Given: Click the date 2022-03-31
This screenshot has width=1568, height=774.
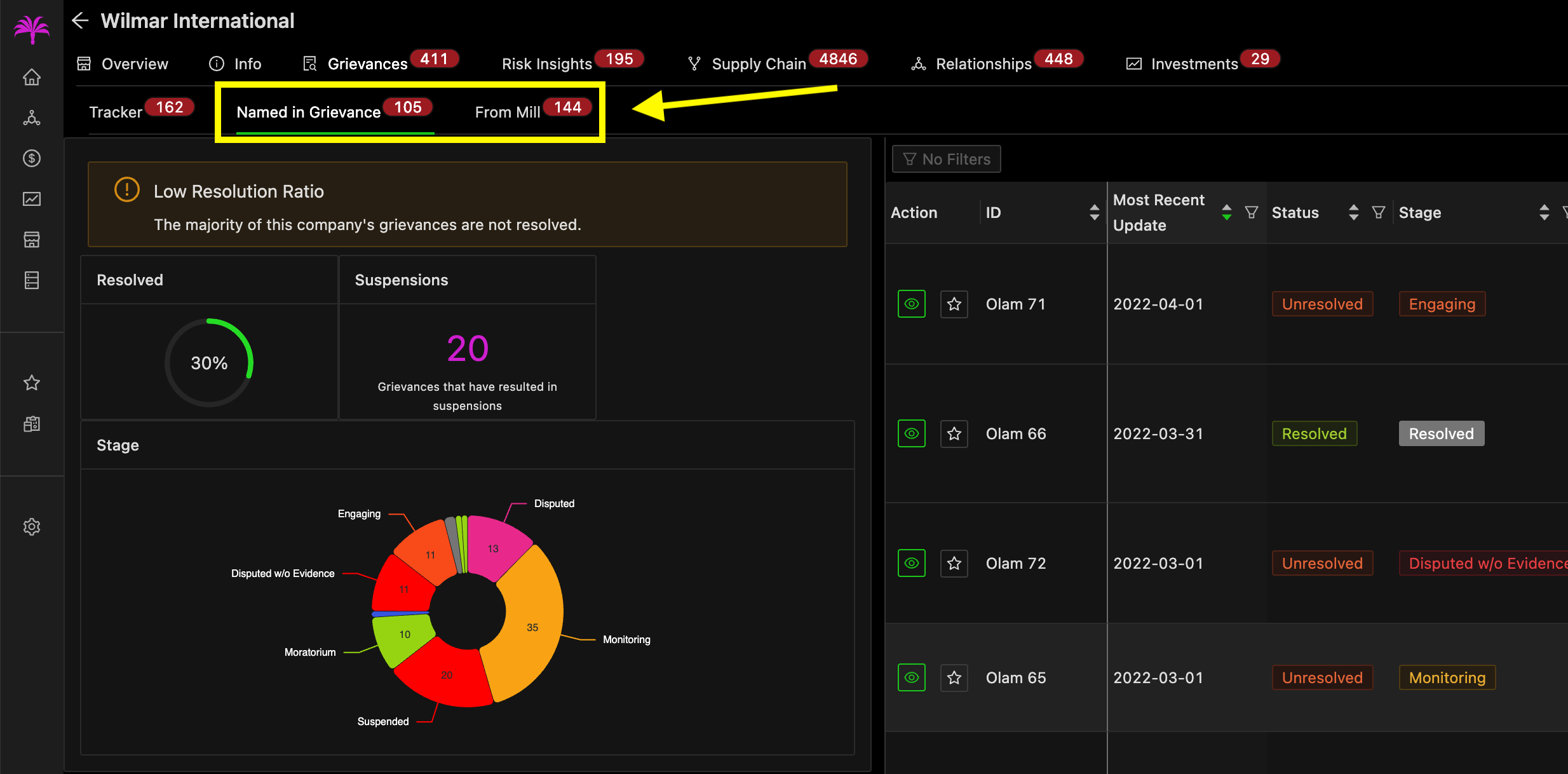Looking at the screenshot, I should coord(1158,434).
